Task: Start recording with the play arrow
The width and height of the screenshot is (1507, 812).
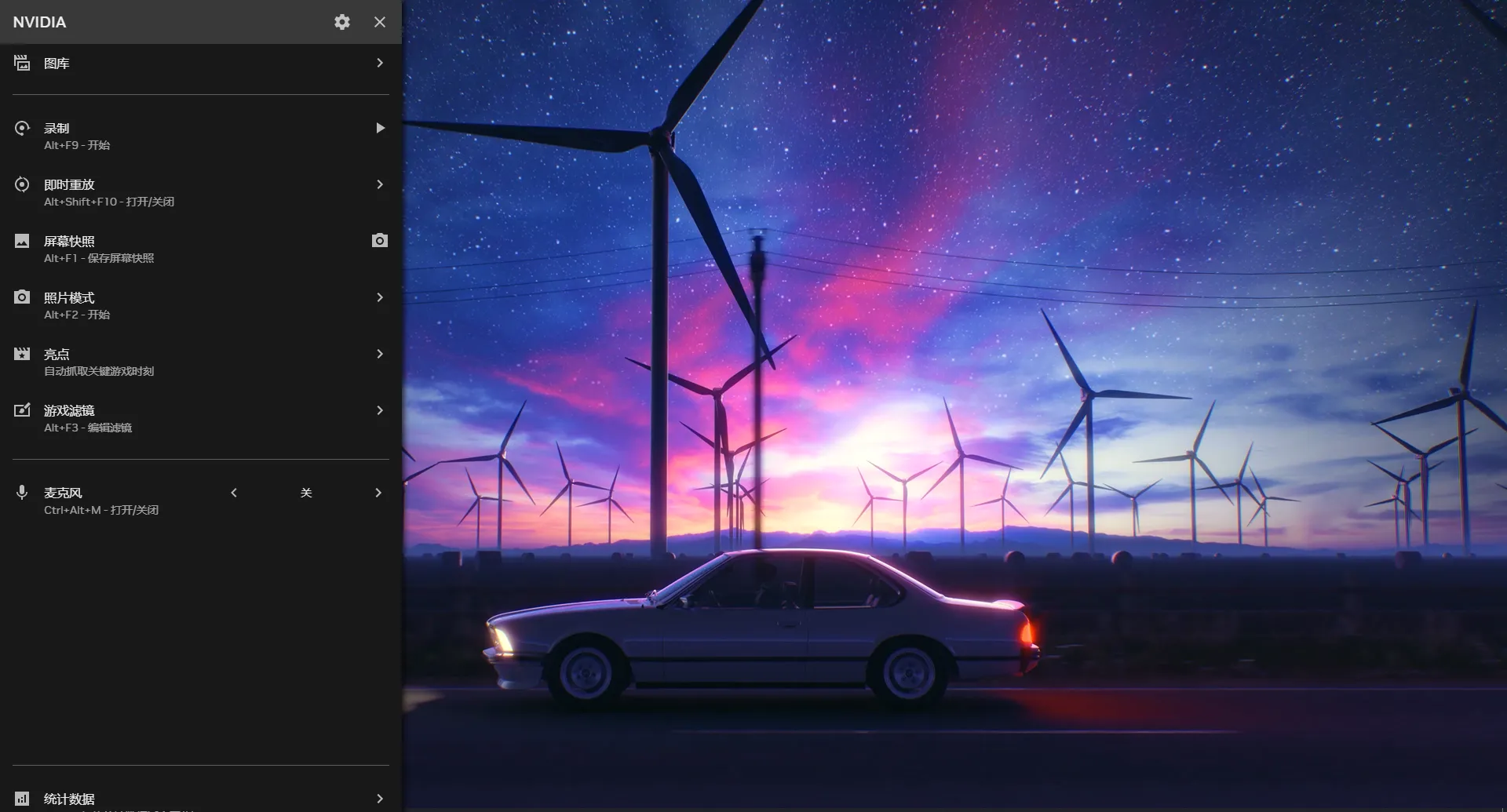Action: 380,128
